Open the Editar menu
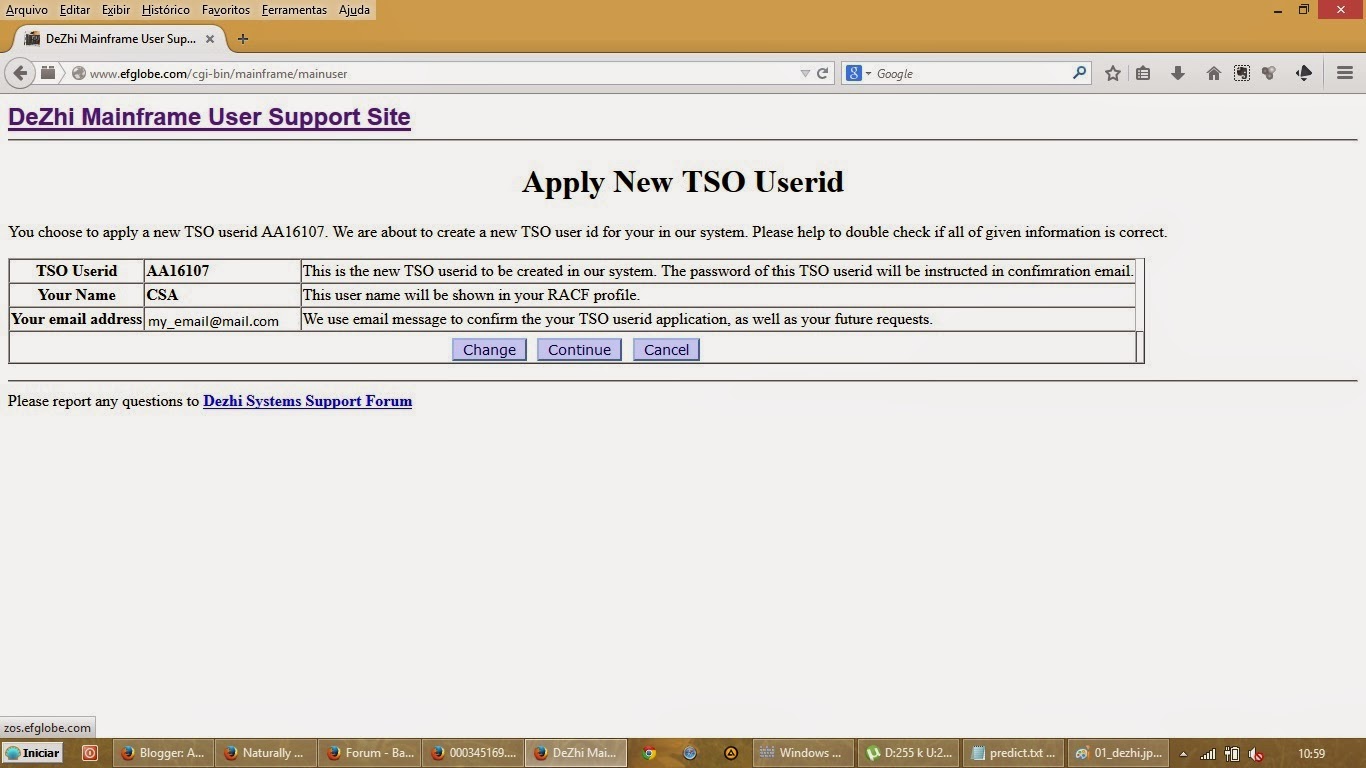This screenshot has height=768, width=1366. coord(75,10)
